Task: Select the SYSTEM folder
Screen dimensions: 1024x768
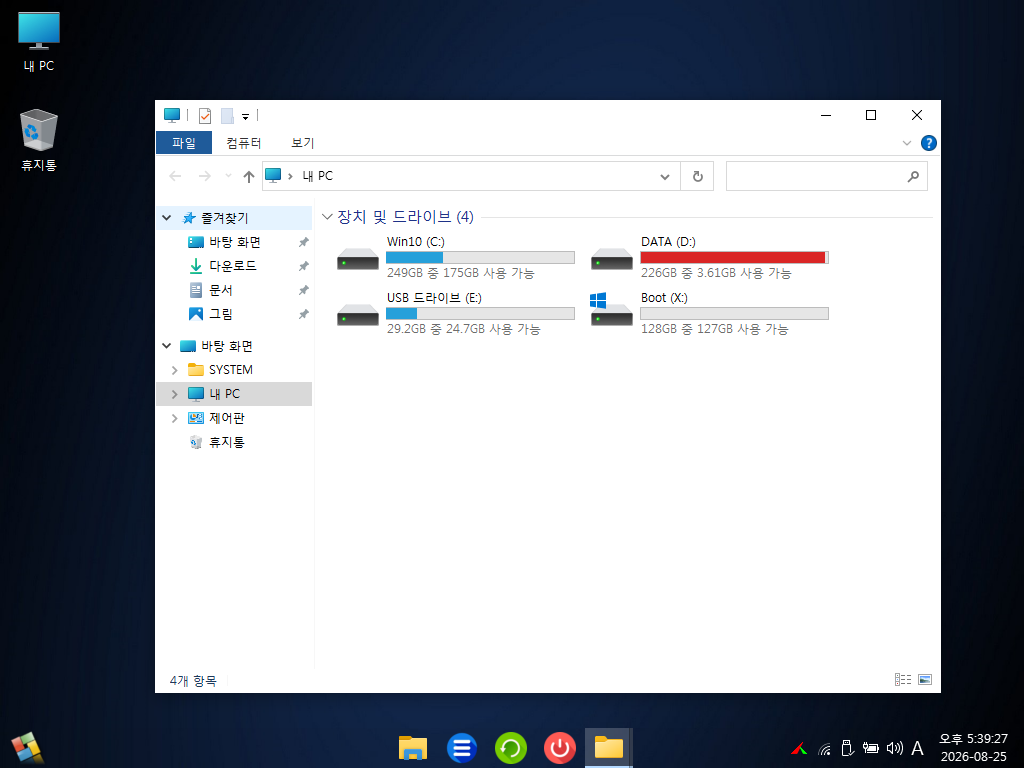Action: tap(231, 370)
